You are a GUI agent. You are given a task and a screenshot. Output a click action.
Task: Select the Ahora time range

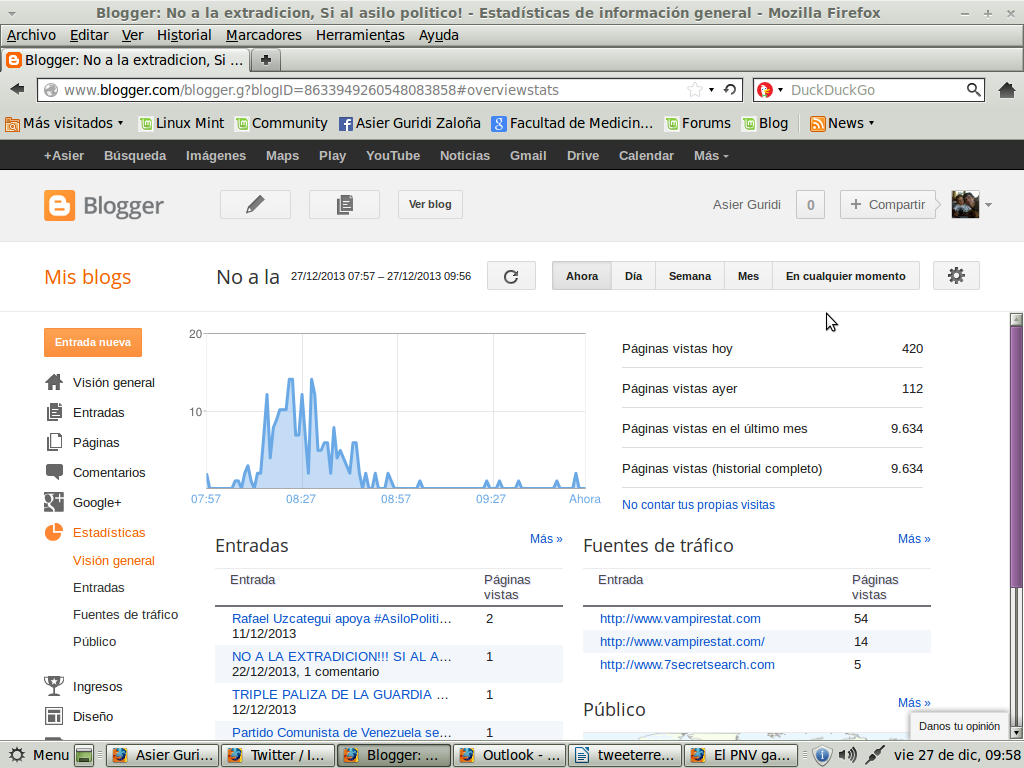(x=582, y=276)
